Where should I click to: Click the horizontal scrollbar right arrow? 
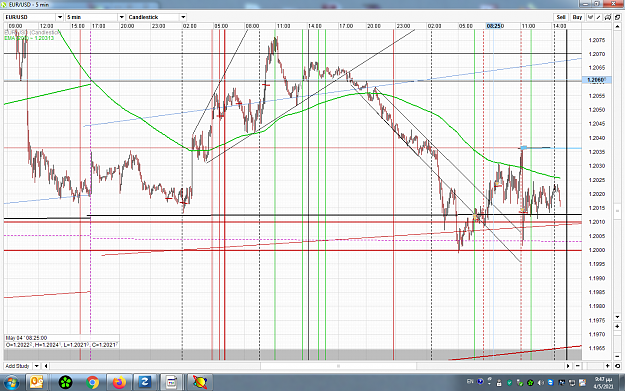(x=568, y=366)
